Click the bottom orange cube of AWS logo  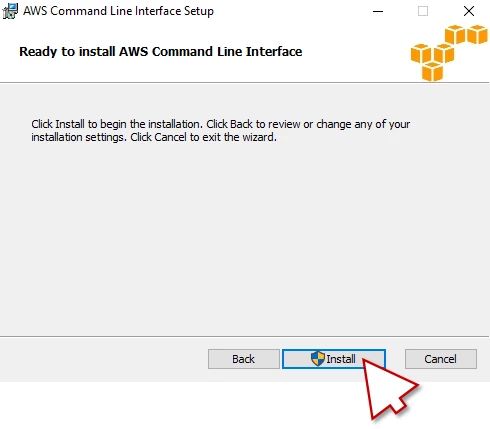coord(432,71)
